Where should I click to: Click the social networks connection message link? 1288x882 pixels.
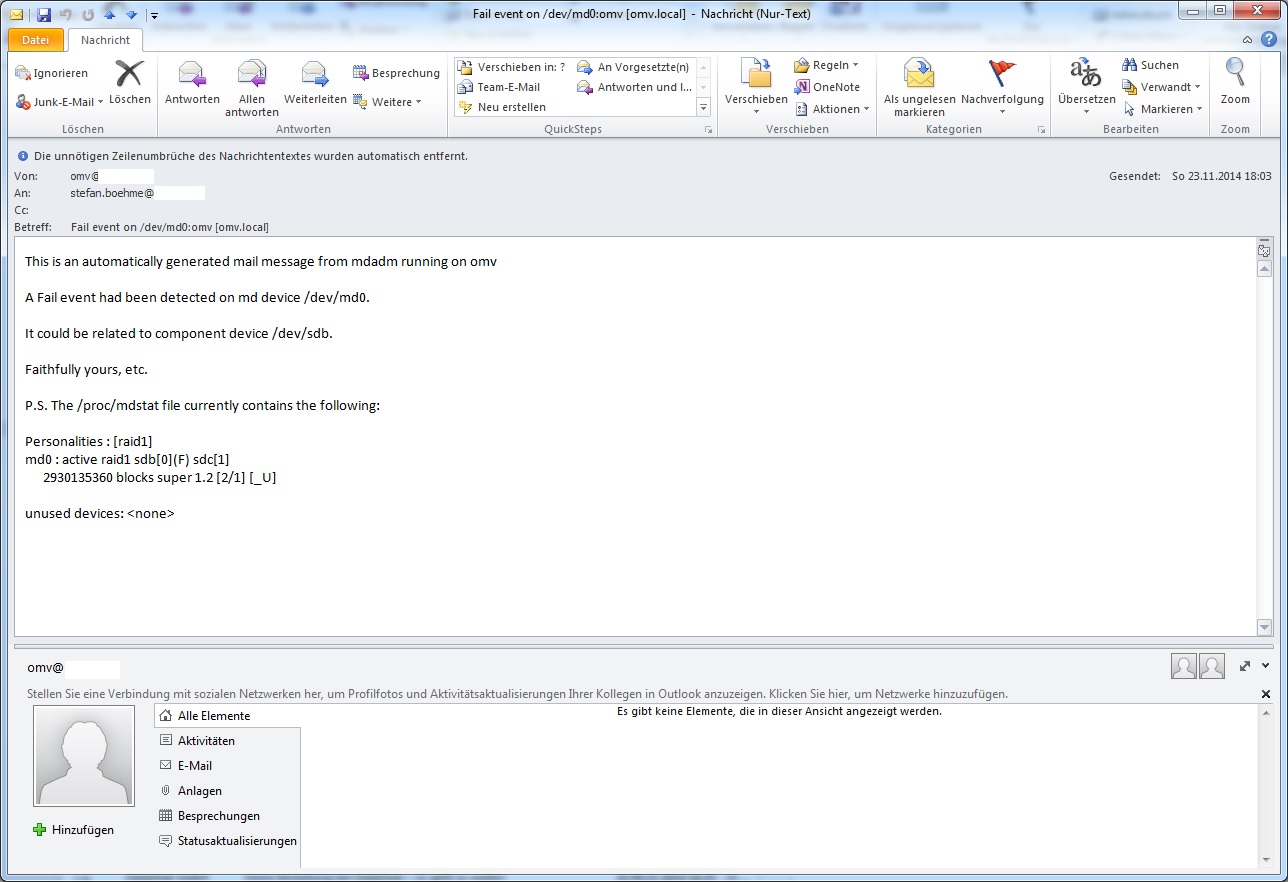click(x=517, y=694)
